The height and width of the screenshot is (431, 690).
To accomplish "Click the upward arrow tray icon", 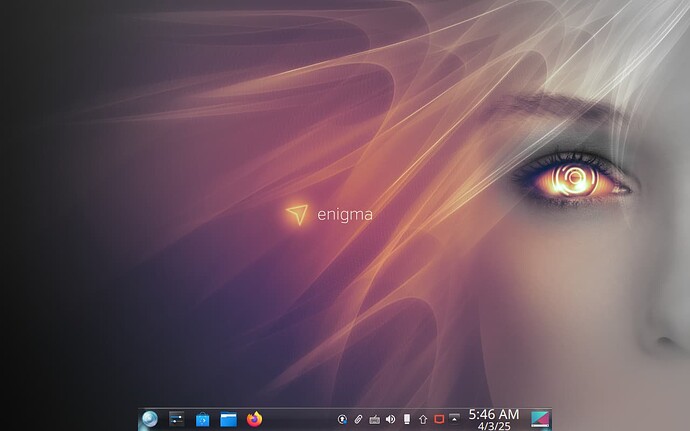I will (423, 420).
